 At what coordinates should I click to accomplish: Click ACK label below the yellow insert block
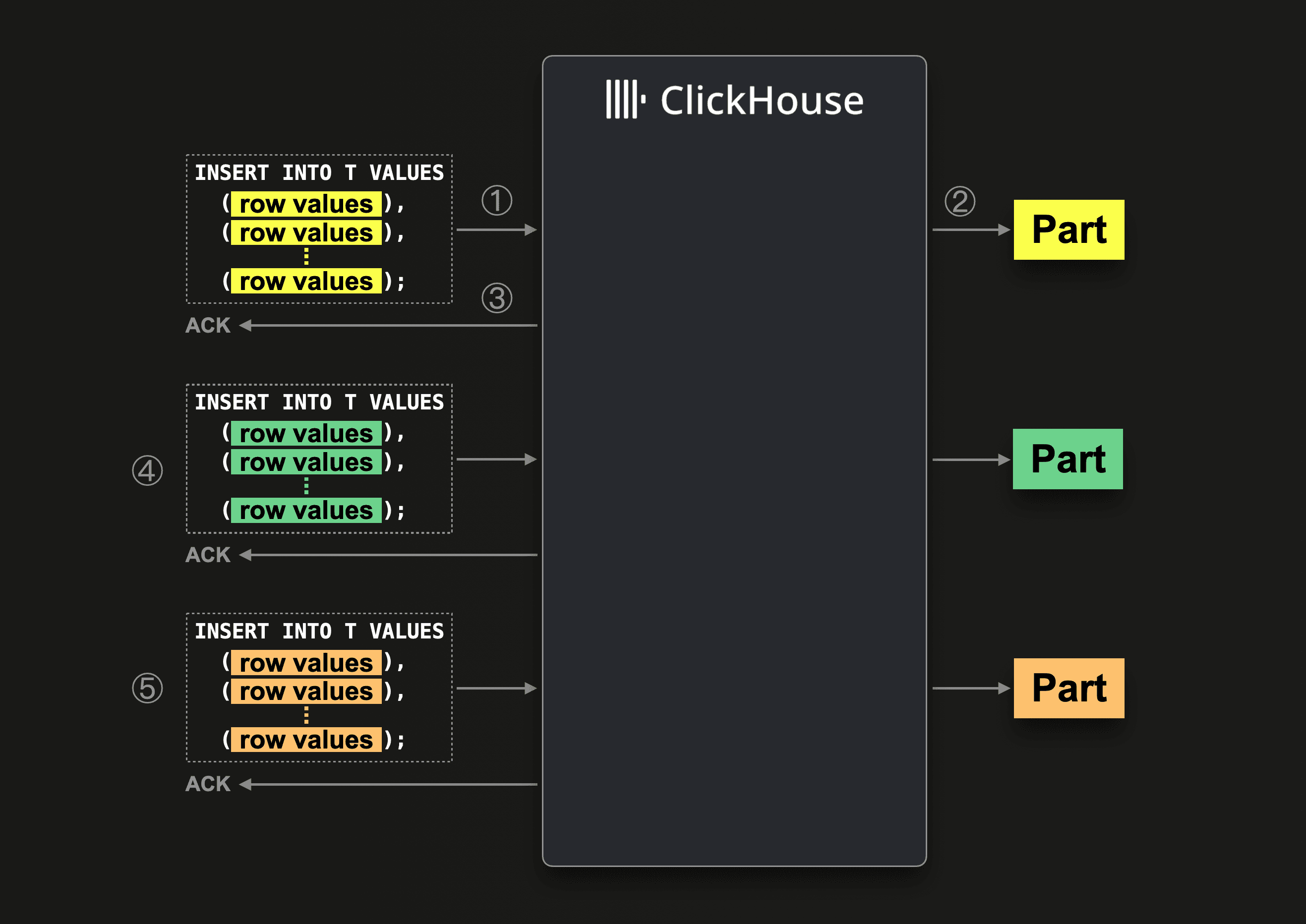[x=208, y=326]
